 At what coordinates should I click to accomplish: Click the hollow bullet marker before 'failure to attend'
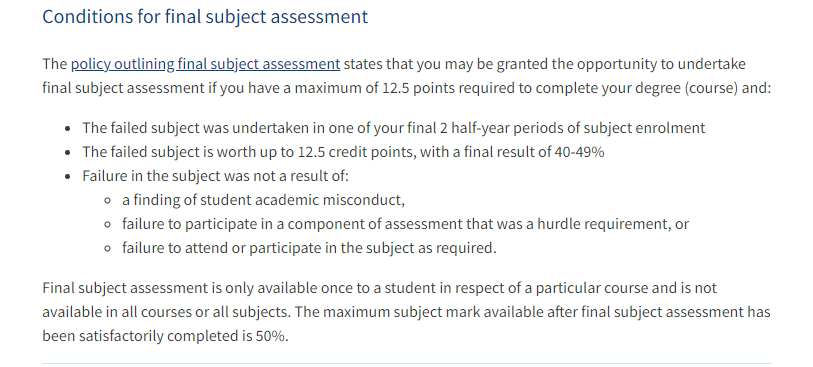108,248
